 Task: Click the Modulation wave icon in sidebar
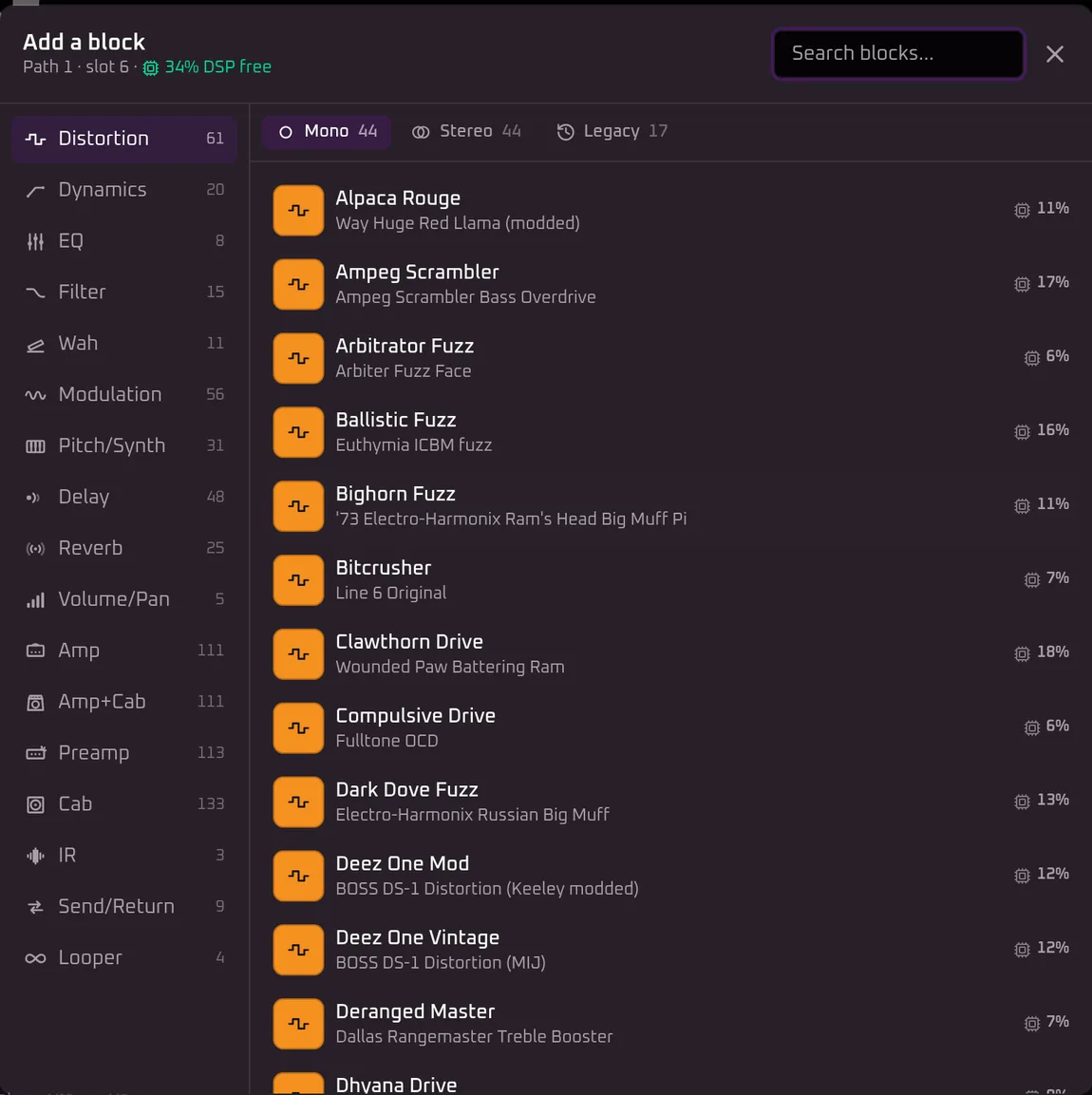[35, 395]
